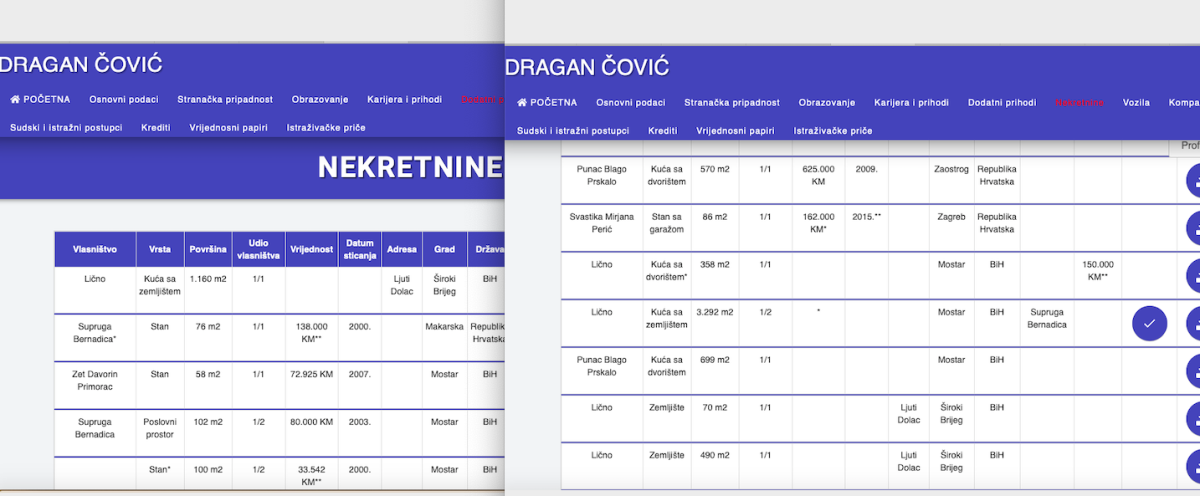Image resolution: width=1200 pixels, height=496 pixels.
Task: Open Stranačka pripadnost in the left window
Action: (225, 99)
